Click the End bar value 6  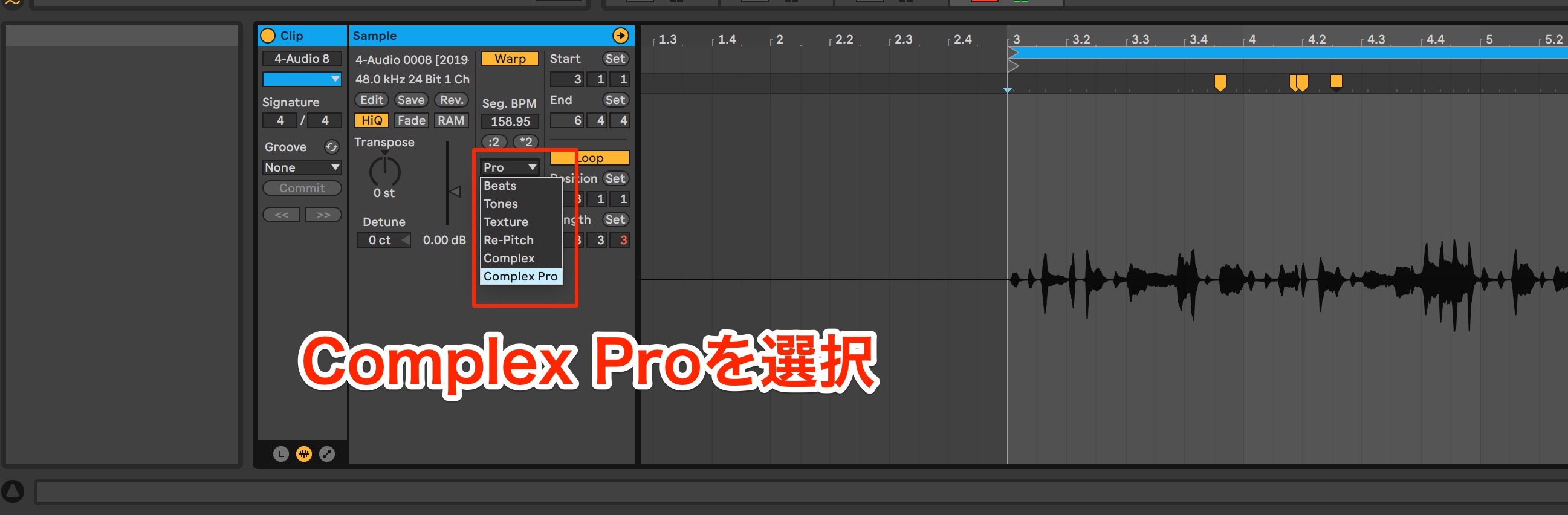pyautogui.click(x=567, y=120)
